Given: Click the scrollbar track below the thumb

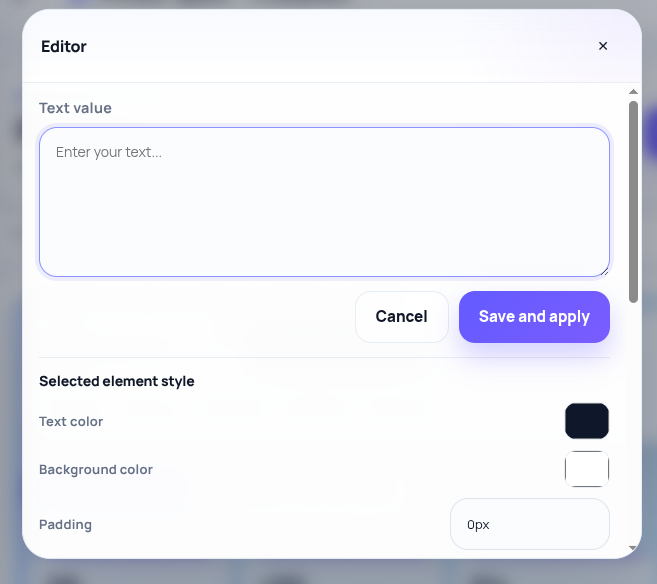Looking at the screenshot, I should pyautogui.click(x=633, y=423).
